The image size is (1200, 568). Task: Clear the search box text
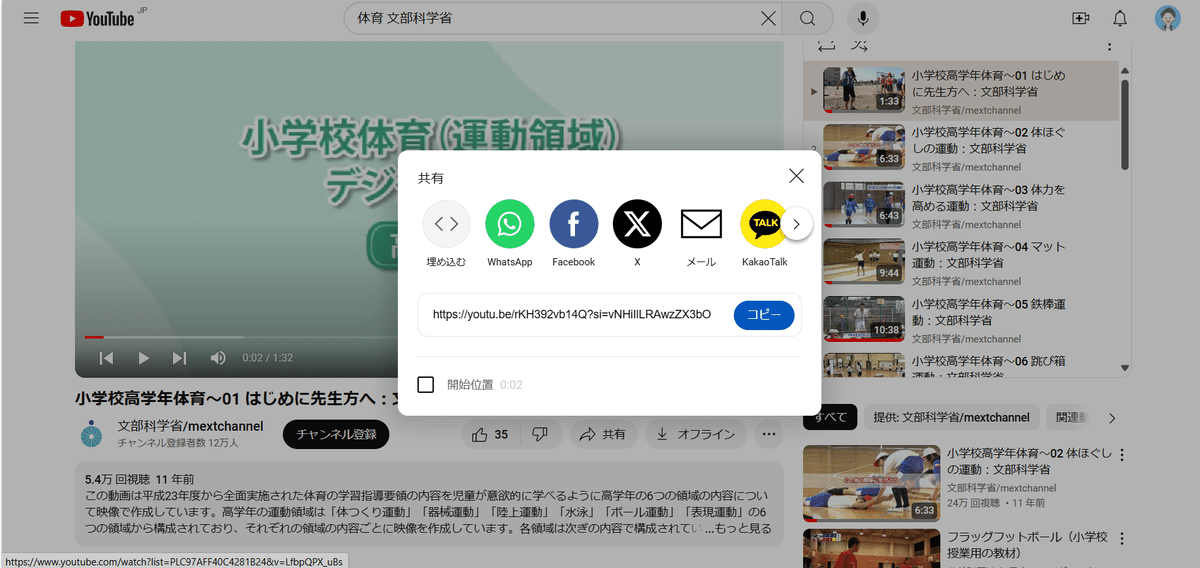[x=768, y=18]
